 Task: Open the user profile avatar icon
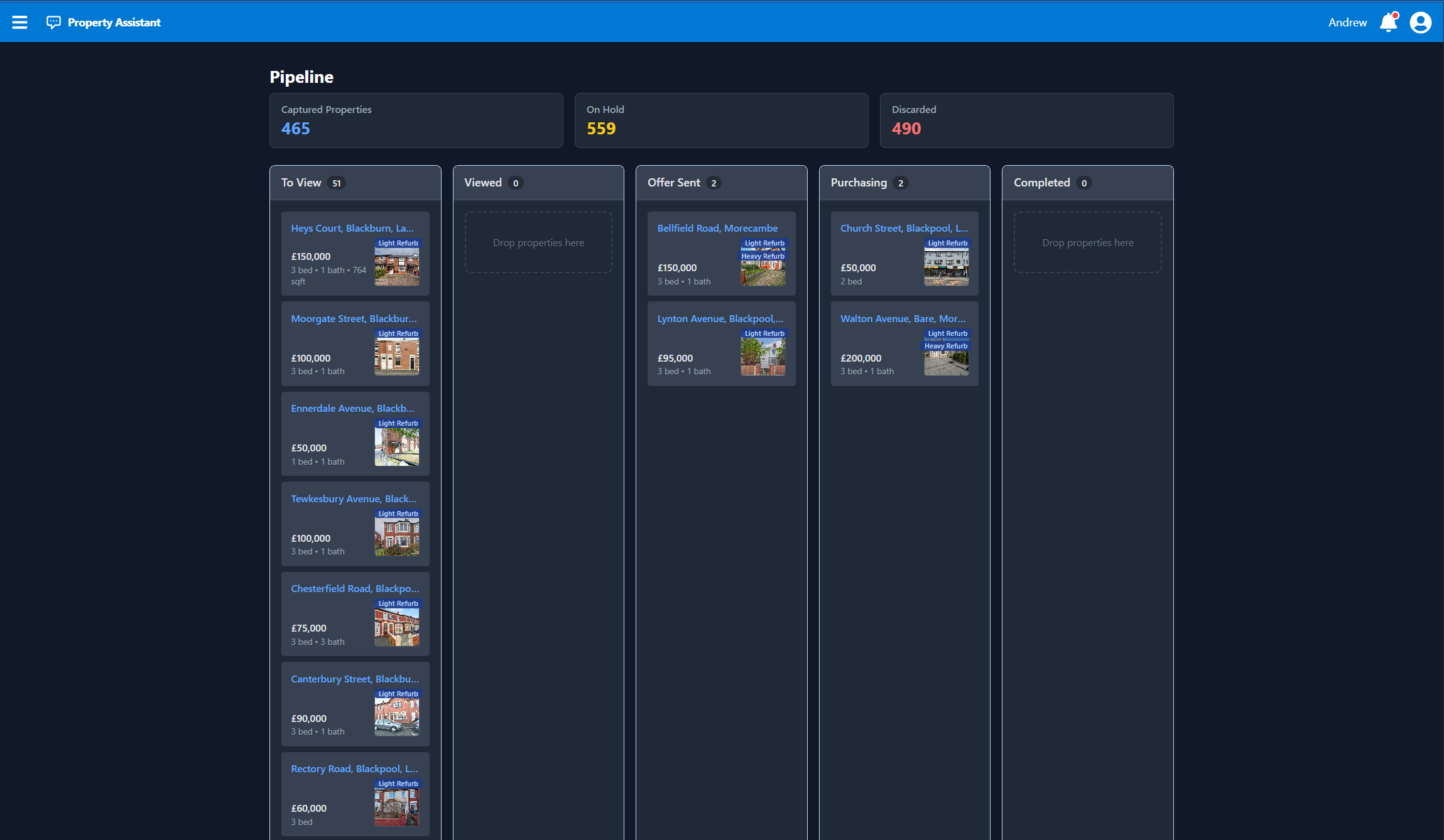pyautogui.click(x=1420, y=23)
